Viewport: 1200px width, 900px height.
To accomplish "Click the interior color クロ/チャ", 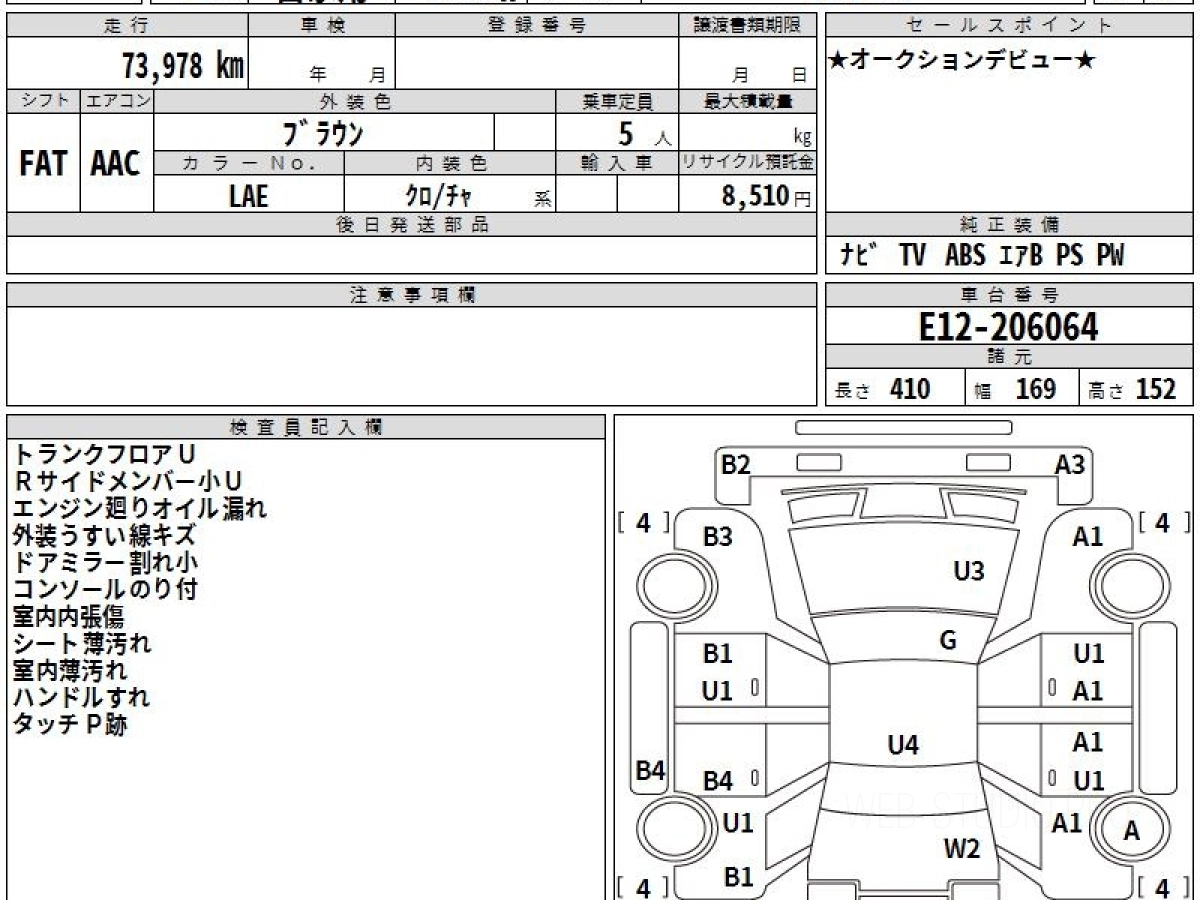I will coord(438,196).
